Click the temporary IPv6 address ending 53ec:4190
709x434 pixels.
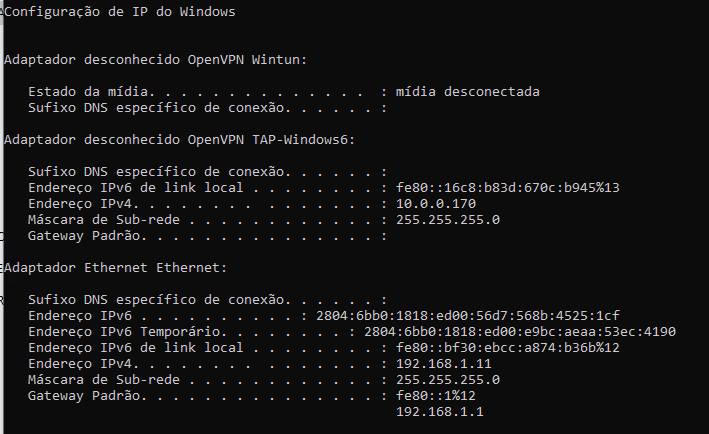pyautogui.click(x=520, y=332)
